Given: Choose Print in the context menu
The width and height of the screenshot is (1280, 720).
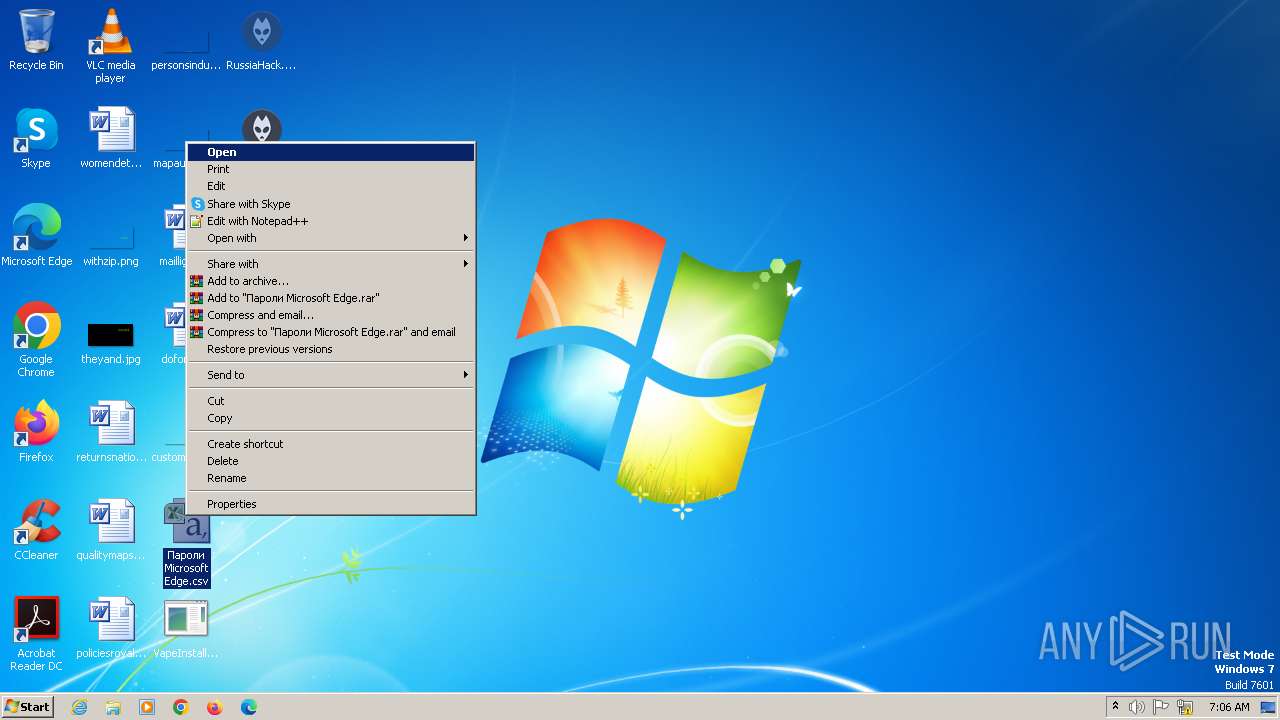Looking at the screenshot, I should [330, 169].
